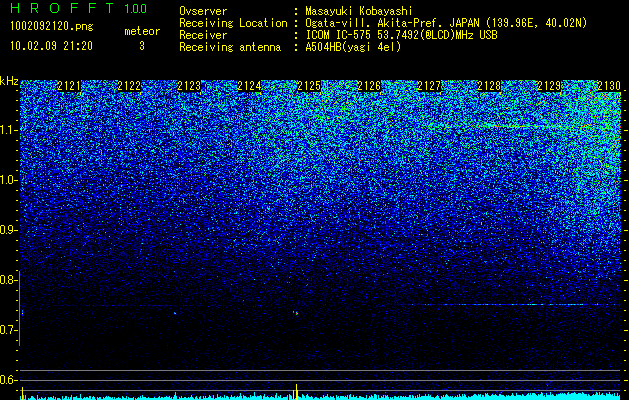This screenshot has width=629, height=400.
Task: Click the meteor count value 3
Action: tap(142, 46)
